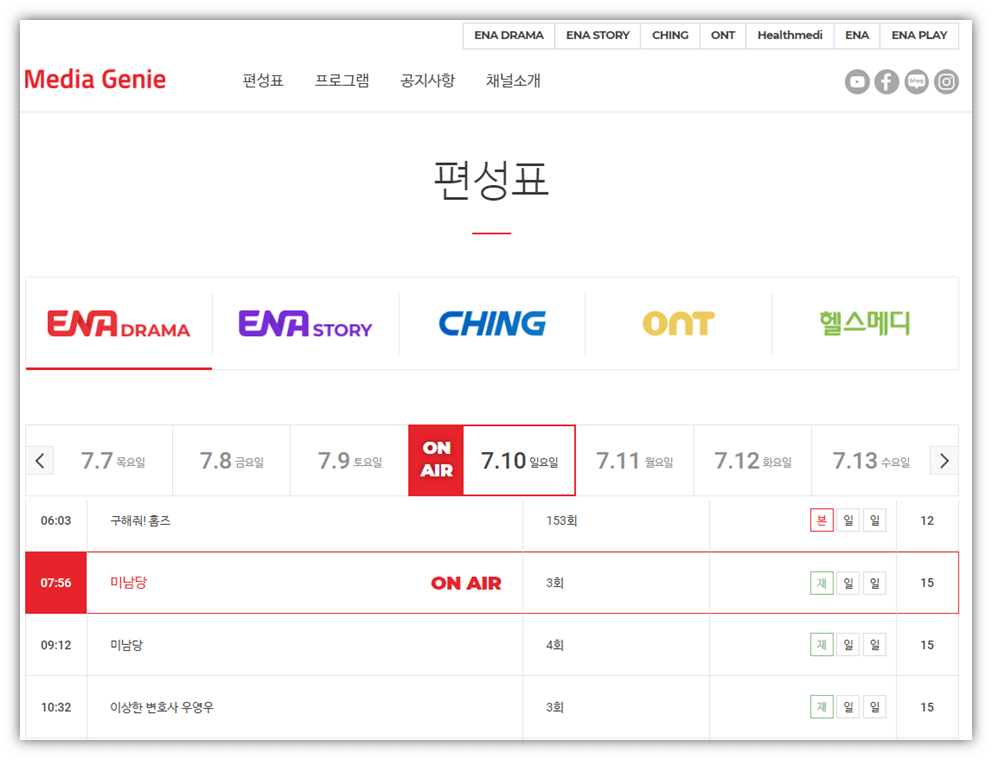The width and height of the screenshot is (992, 760).
Task: Click the 06:03 time cell
Action: [x=56, y=521]
